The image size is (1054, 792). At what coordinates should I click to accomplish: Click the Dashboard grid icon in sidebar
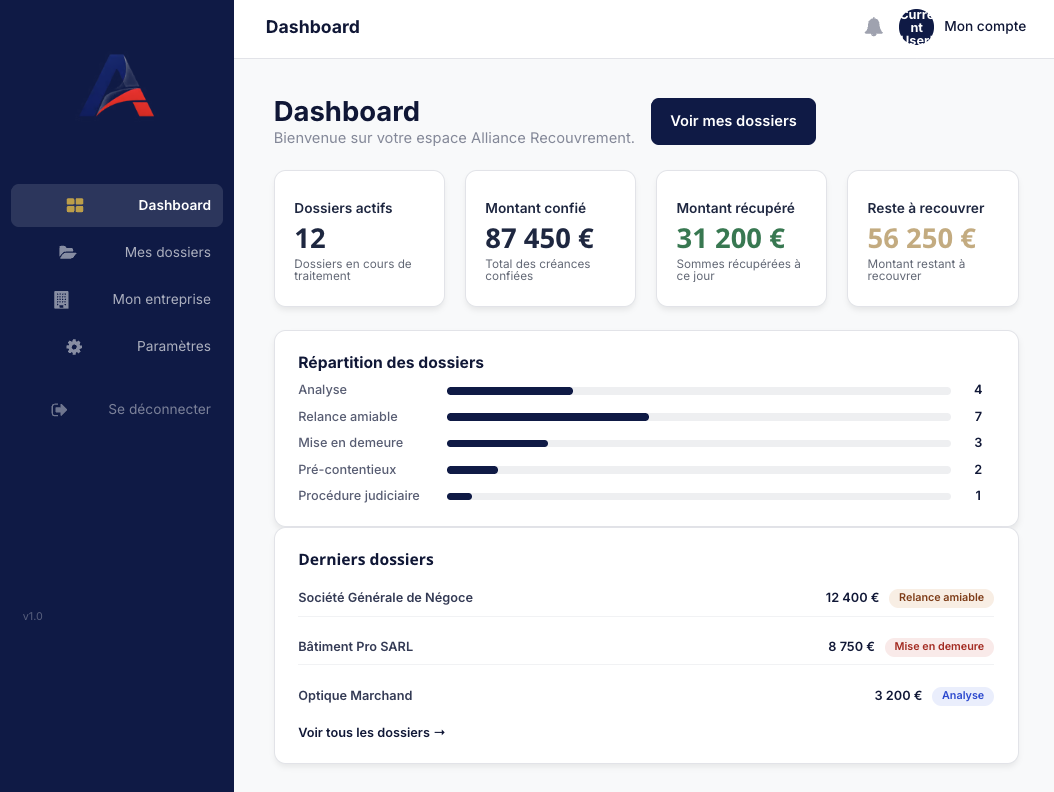[x=75, y=205]
